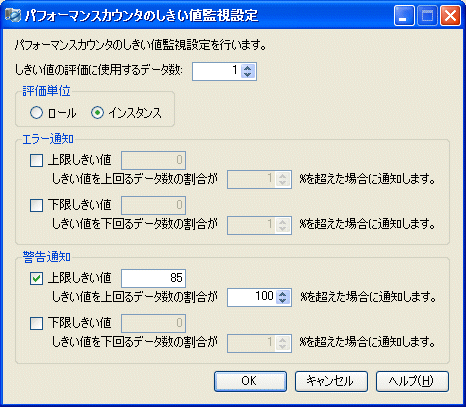Click the キャンセル button
This screenshot has width=466, height=407.
coord(331,381)
